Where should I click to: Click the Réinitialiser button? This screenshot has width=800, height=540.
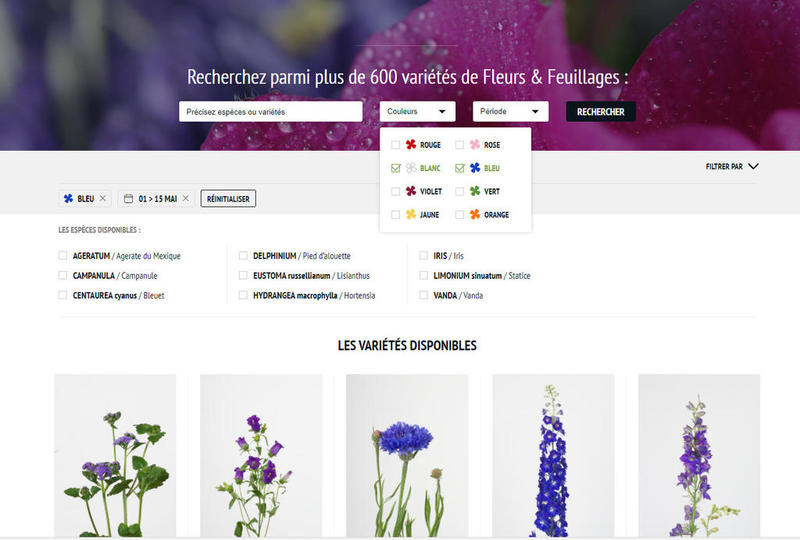[228, 199]
